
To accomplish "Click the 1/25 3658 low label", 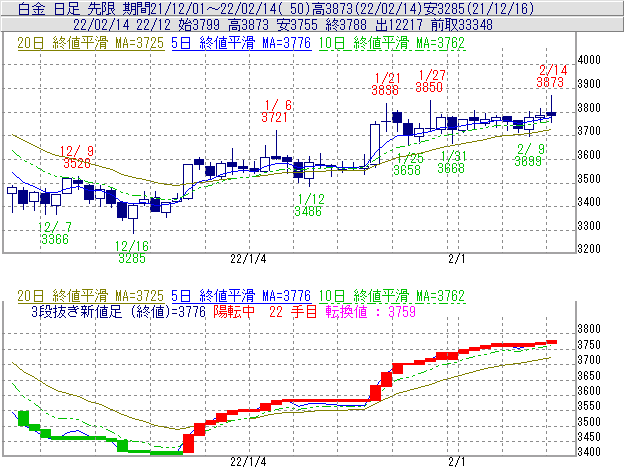I will point(408,164).
